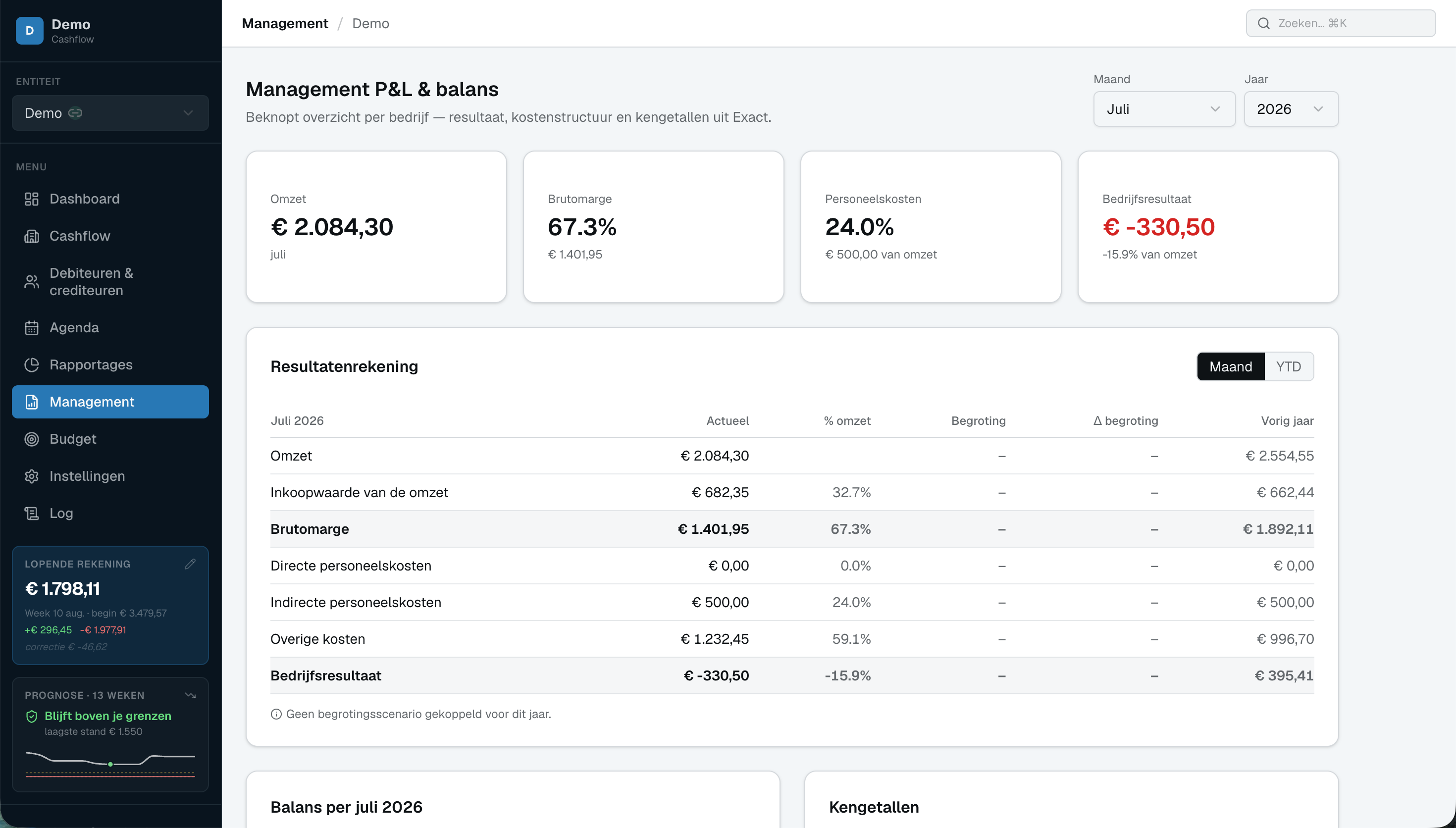Click vorig jaar Bedrijfsresultaat € 395,41
This screenshot has width=1456, height=828.
click(1284, 675)
